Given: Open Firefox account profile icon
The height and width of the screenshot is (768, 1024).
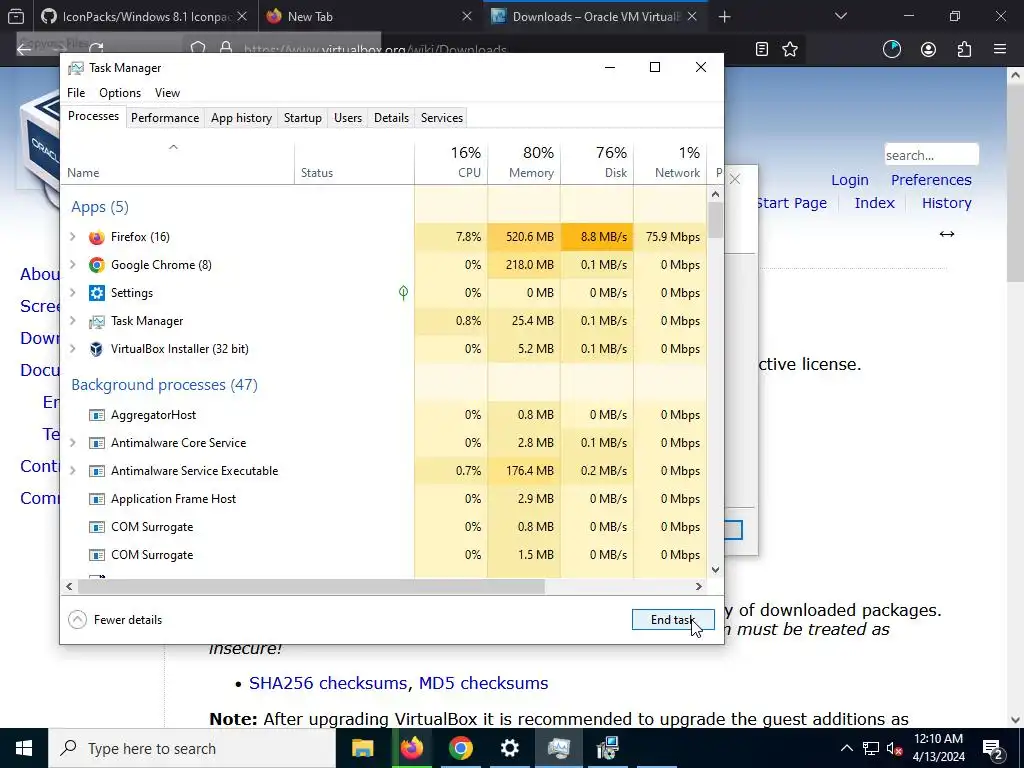Looking at the screenshot, I should (928, 49).
